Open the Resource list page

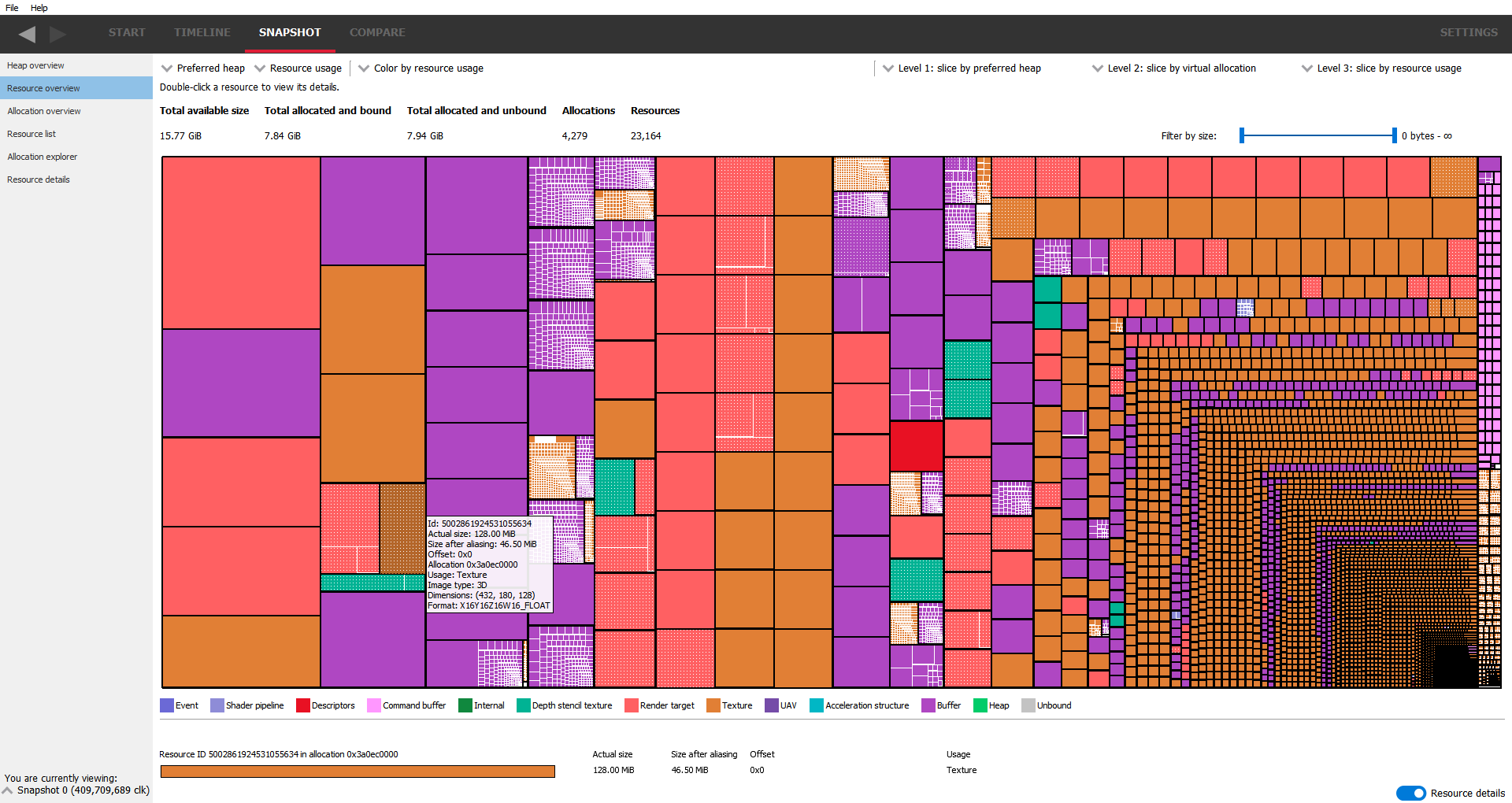click(x=31, y=133)
